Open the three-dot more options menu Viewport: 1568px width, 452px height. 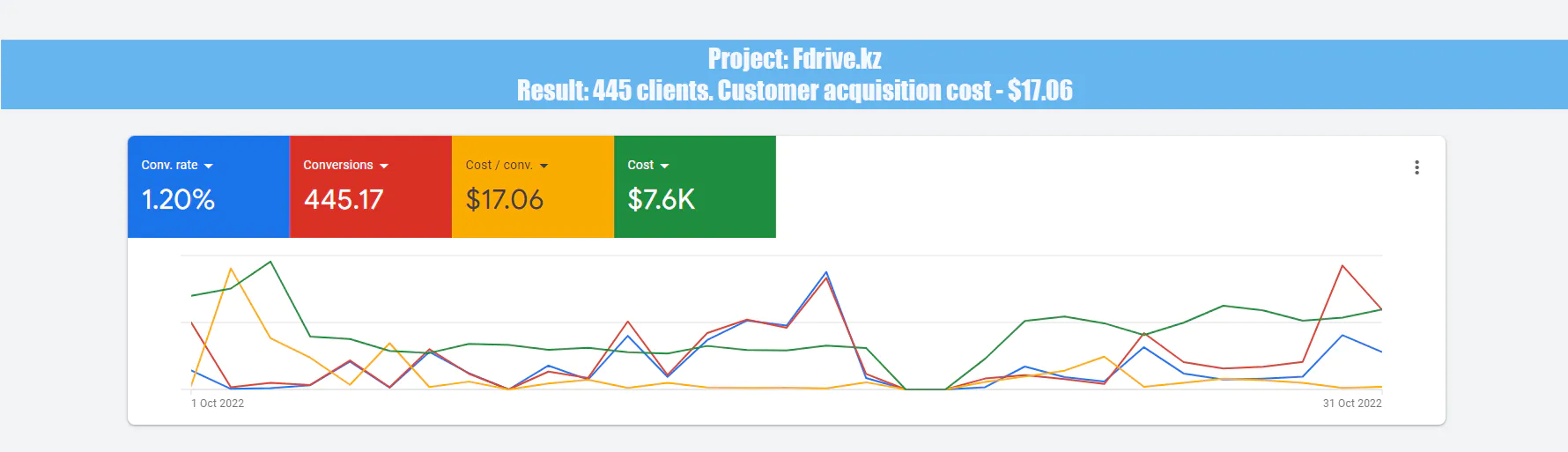tap(1416, 167)
